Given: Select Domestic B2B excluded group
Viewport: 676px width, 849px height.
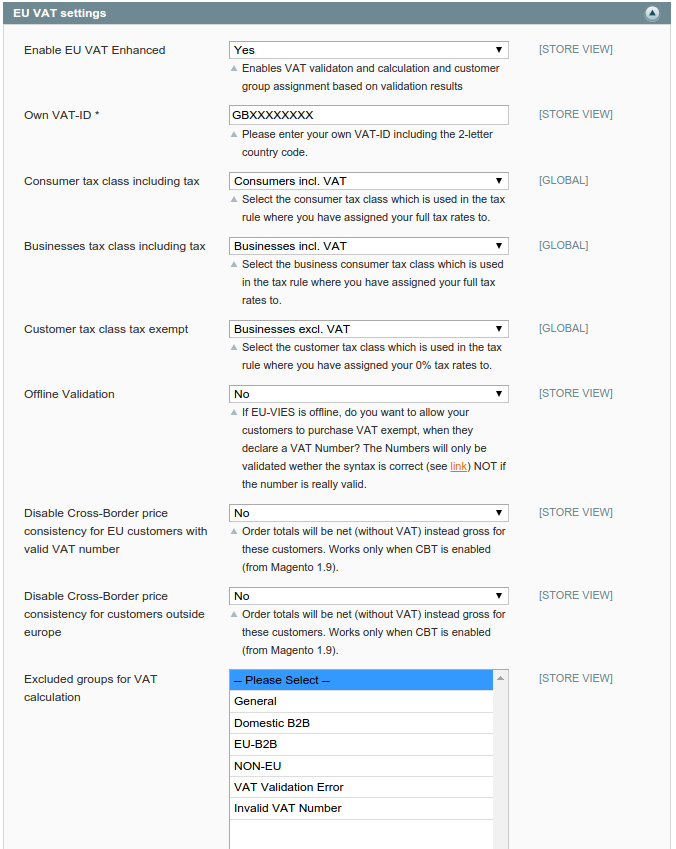Looking at the screenshot, I should click(x=360, y=722).
